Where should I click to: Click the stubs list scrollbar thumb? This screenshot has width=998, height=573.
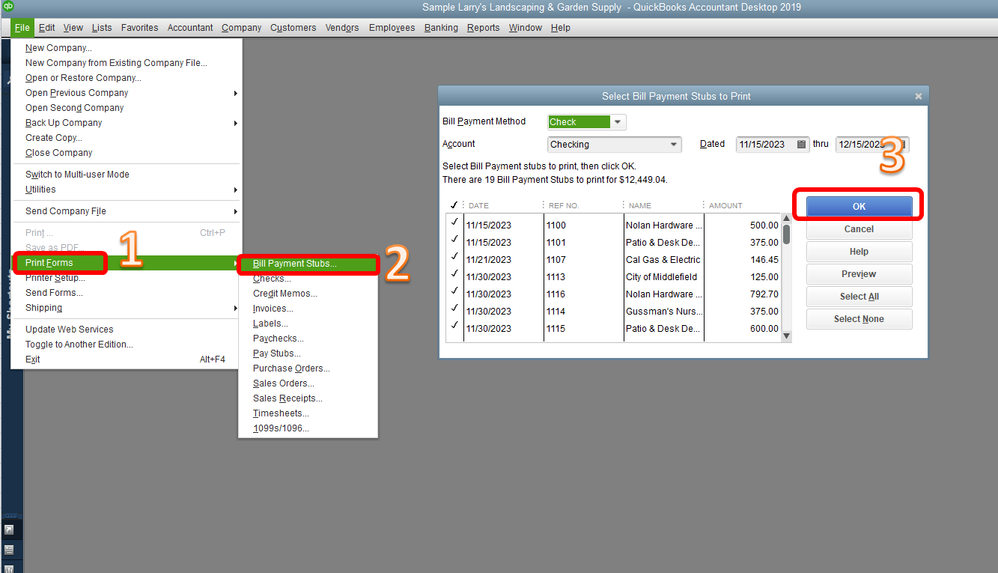787,234
